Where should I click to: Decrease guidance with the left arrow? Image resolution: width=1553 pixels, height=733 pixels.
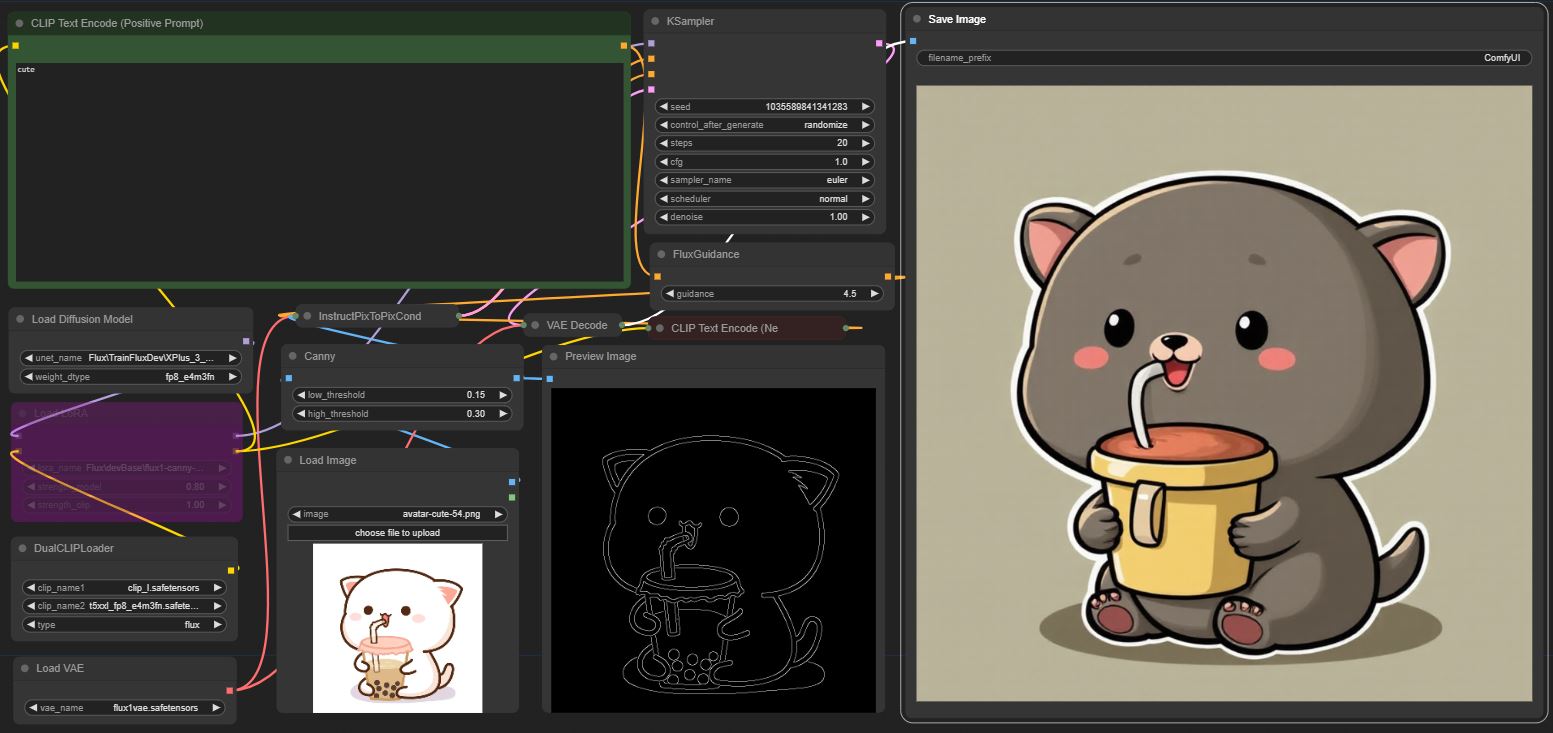point(670,294)
